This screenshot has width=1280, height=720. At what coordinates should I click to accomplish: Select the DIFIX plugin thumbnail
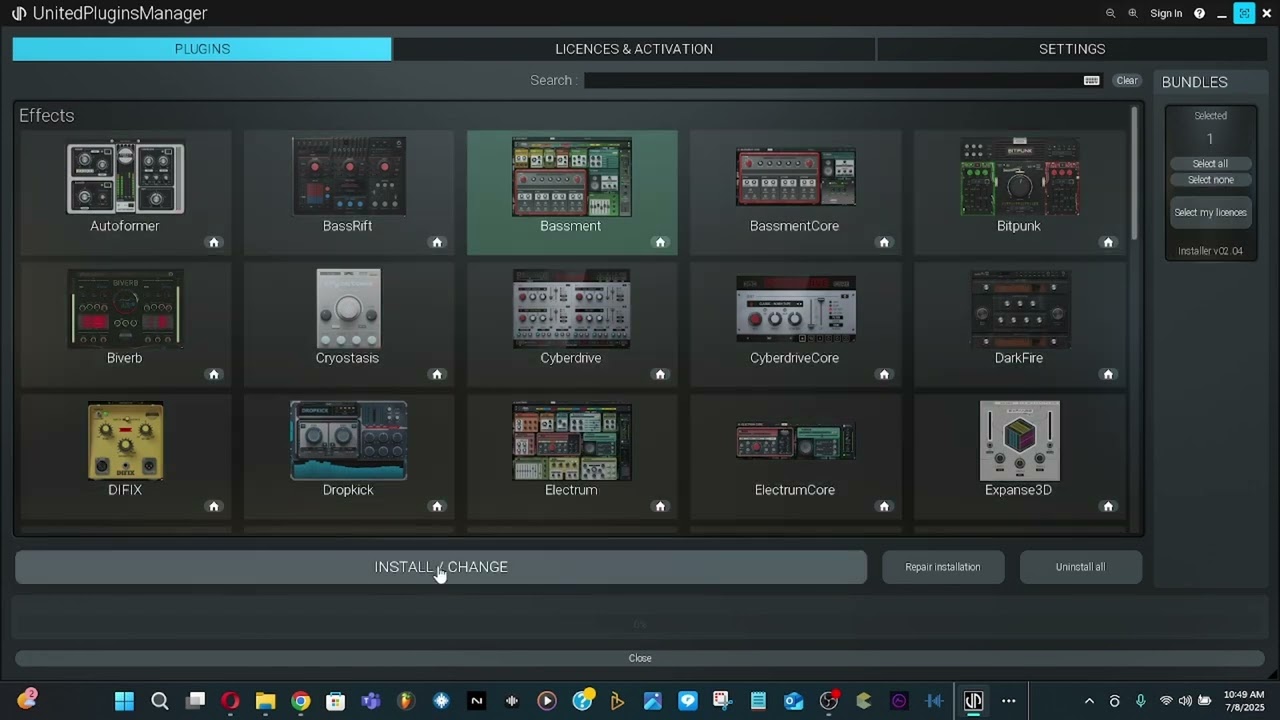[x=125, y=441]
